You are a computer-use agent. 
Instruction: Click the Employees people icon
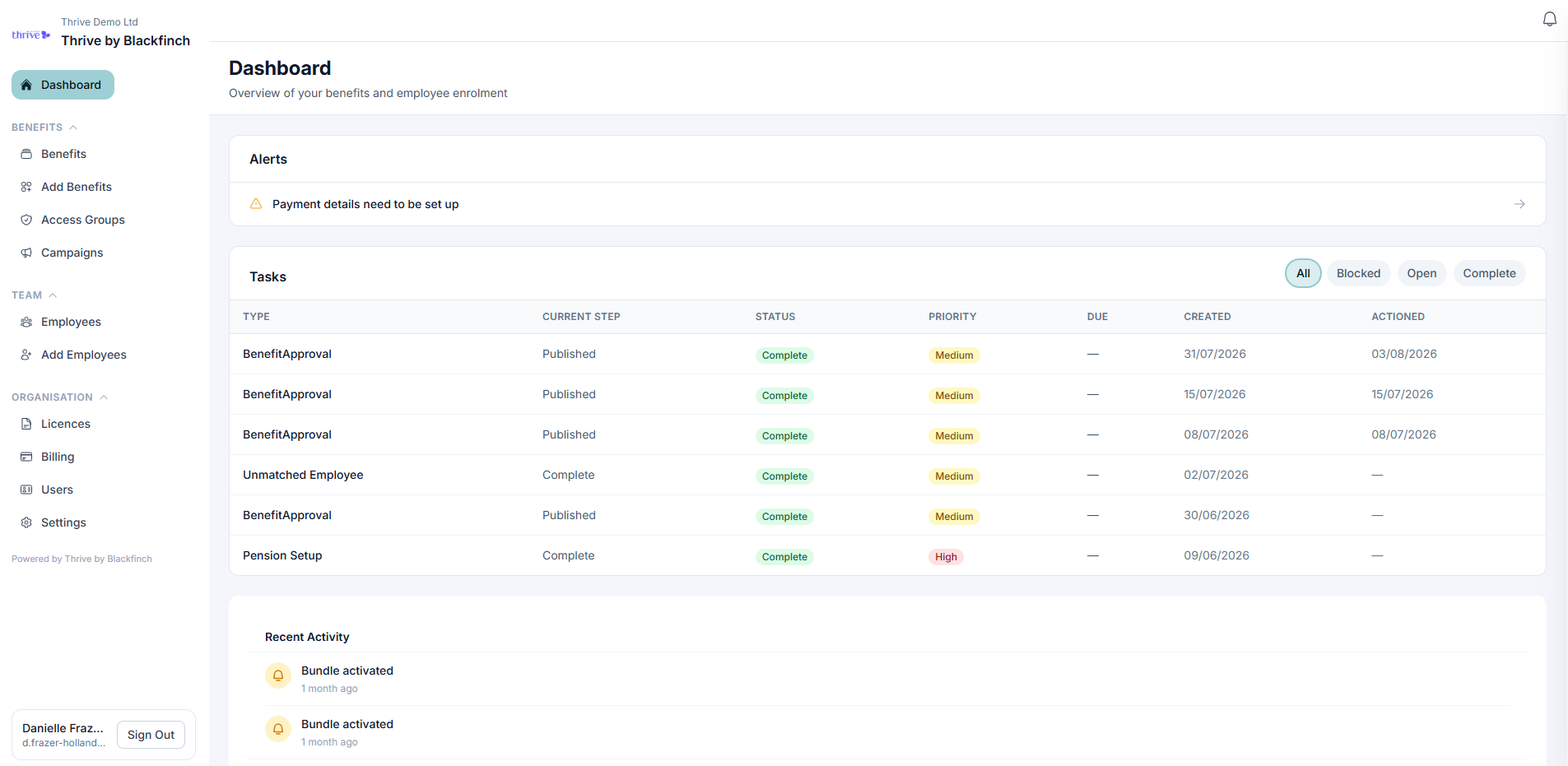tap(26, 322)
